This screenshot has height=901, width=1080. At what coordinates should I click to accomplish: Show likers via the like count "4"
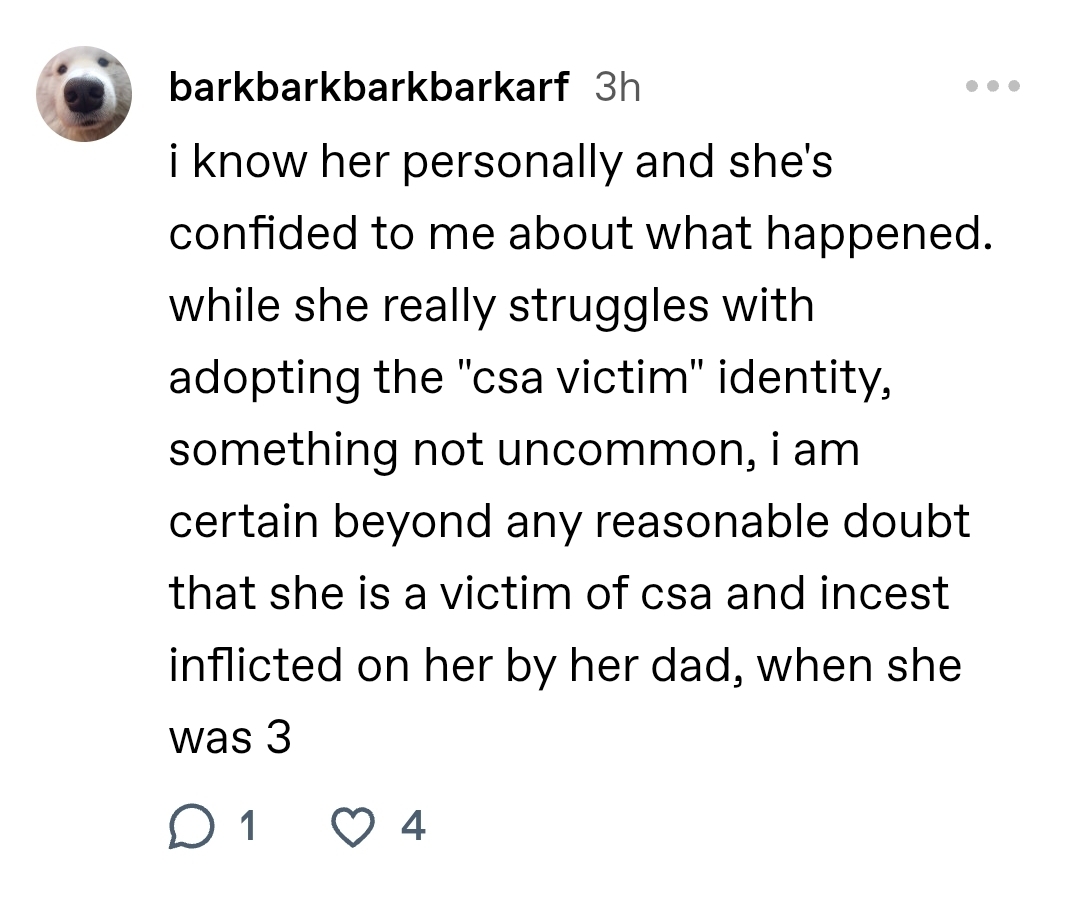tap(412, 826)
